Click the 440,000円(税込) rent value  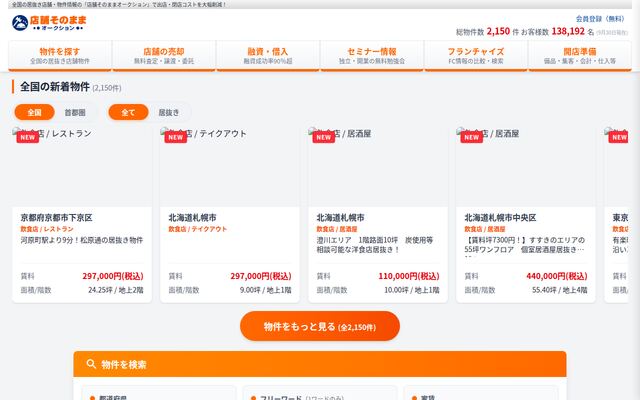coord(557,276)
